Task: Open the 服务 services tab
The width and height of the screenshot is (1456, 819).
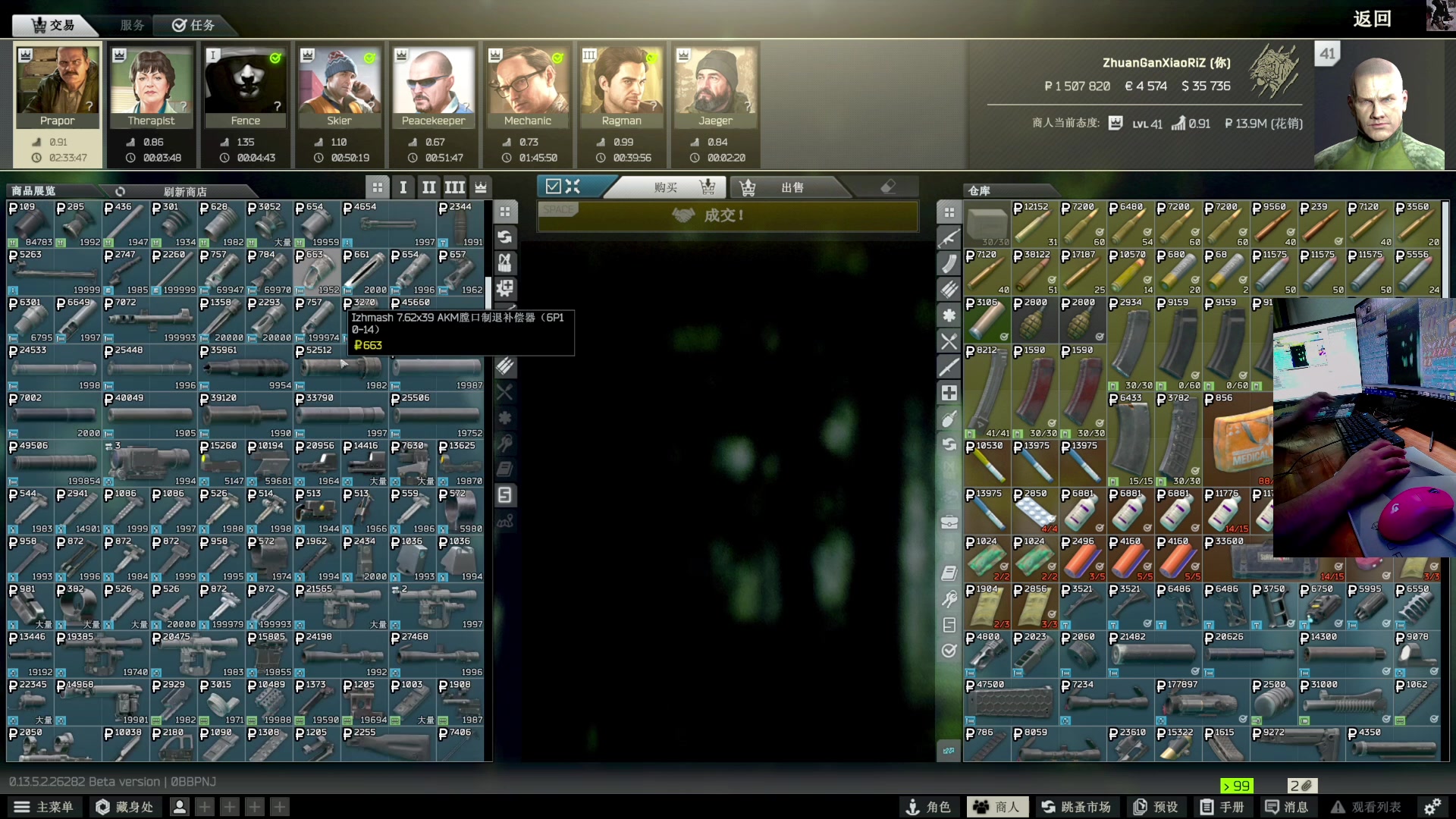Action: click(x=132, y=25)
